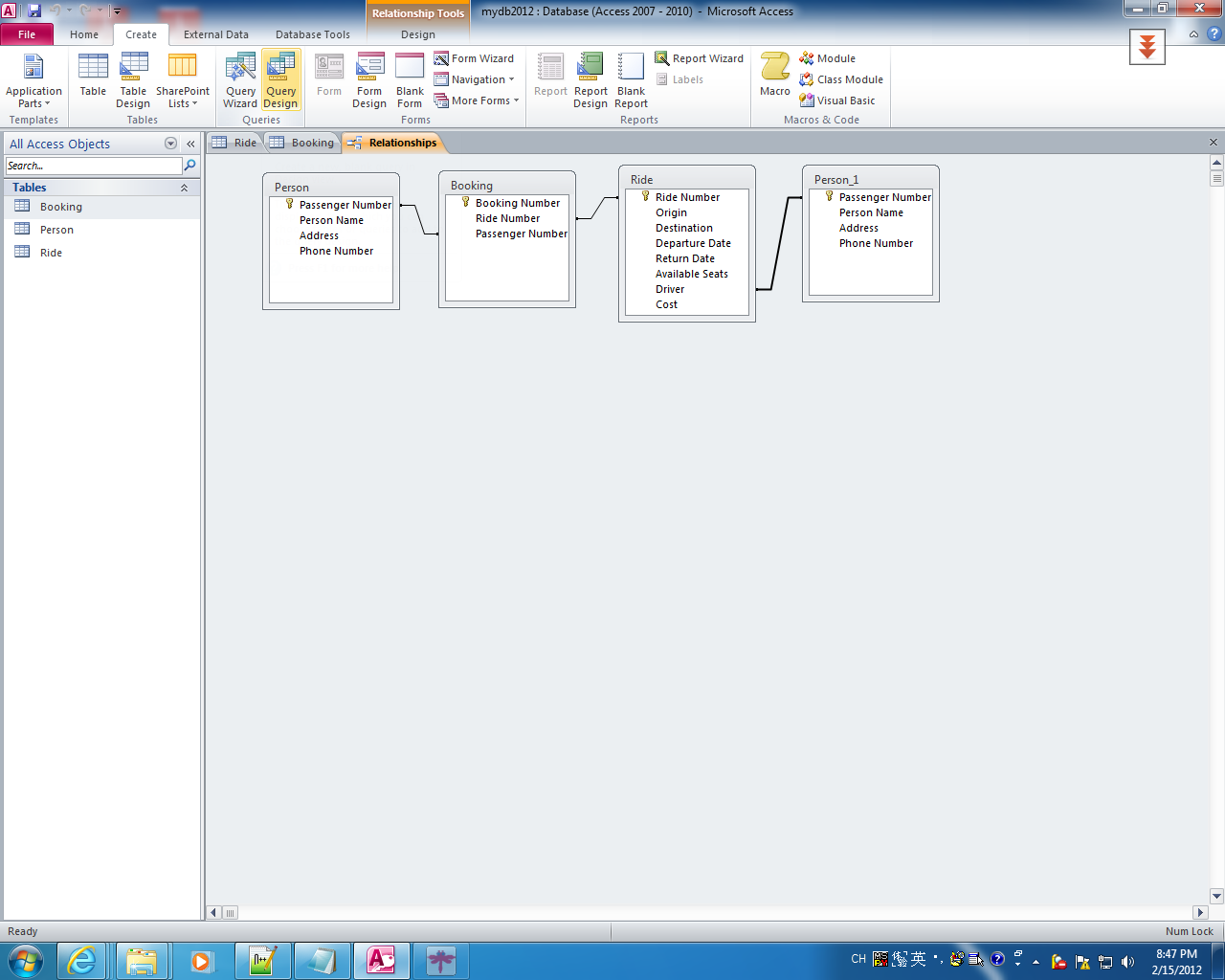Click inside the Search box
The height and width of the screenshot is (980, 1225).
pyautogui.click(x=91, y=165)
